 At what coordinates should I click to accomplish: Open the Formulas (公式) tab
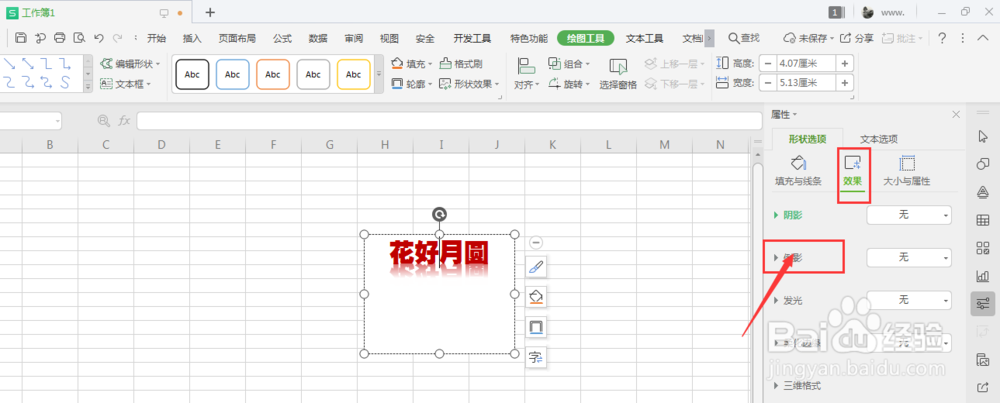pyautogui.click(x=283, y=38)
